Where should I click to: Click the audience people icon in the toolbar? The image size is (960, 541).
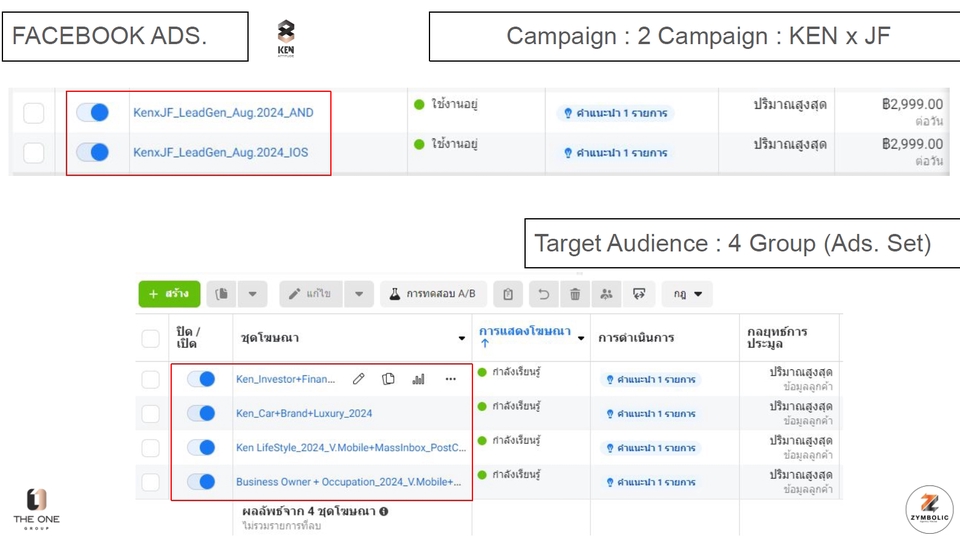pos(606,294)
